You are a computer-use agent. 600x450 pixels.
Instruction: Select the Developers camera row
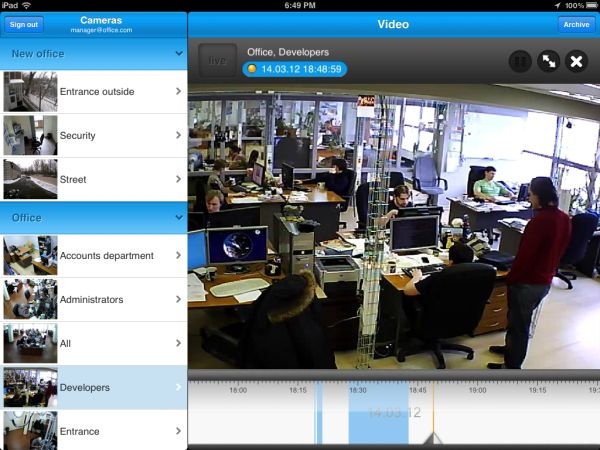93,387
